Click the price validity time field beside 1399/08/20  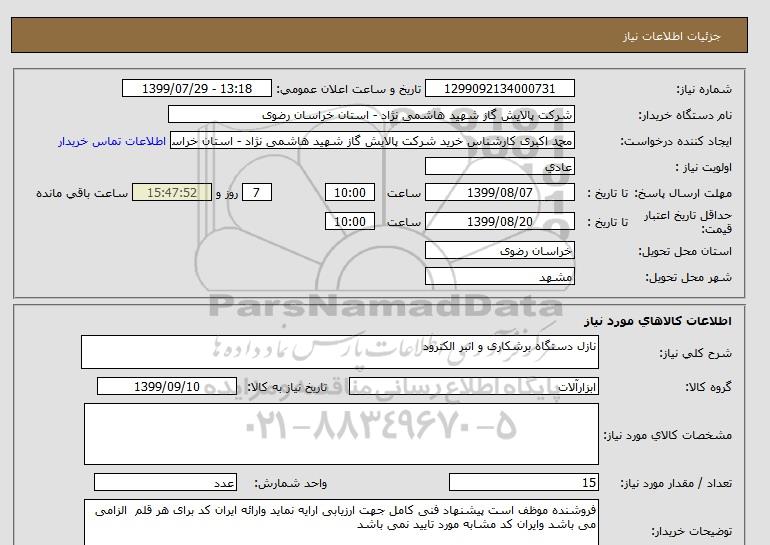point(350,221)
